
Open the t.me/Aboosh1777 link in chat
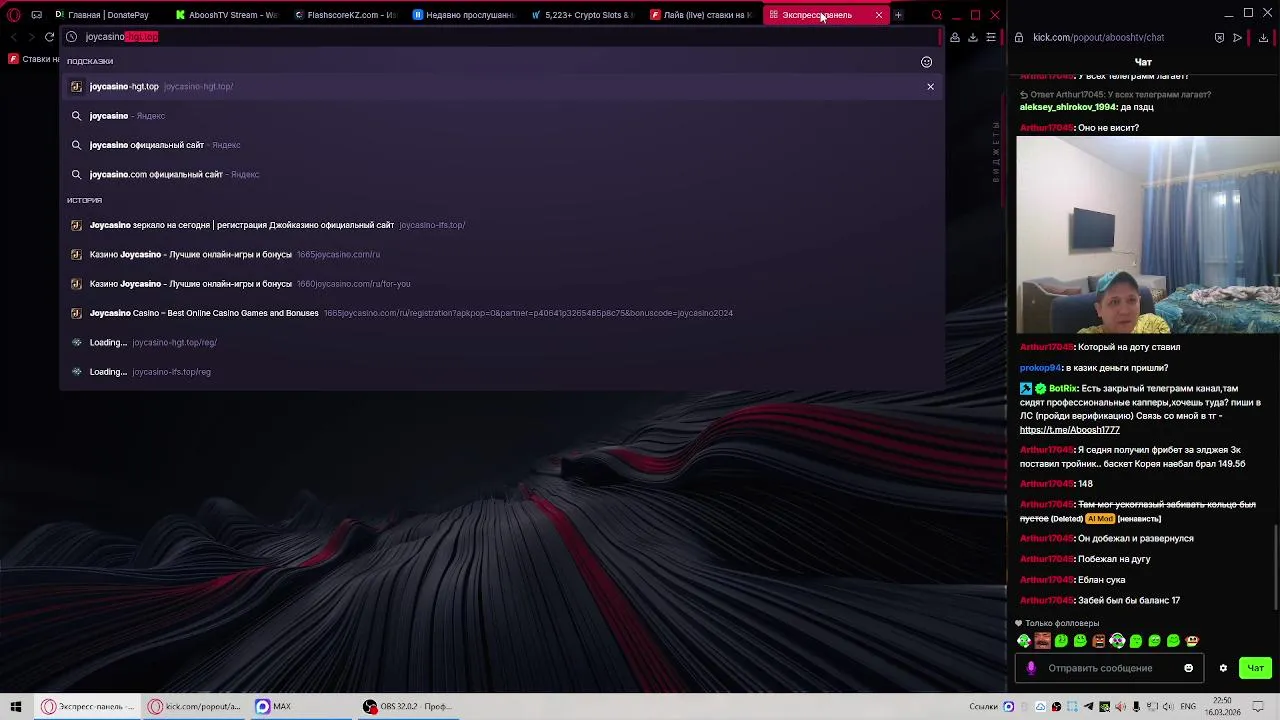click(x=1069, y=430)
